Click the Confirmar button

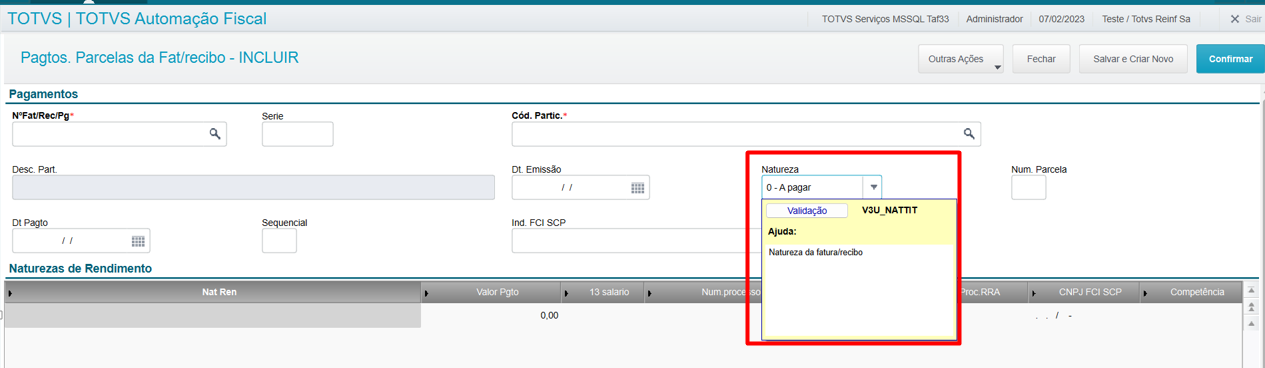click(x=1230, y=59)
